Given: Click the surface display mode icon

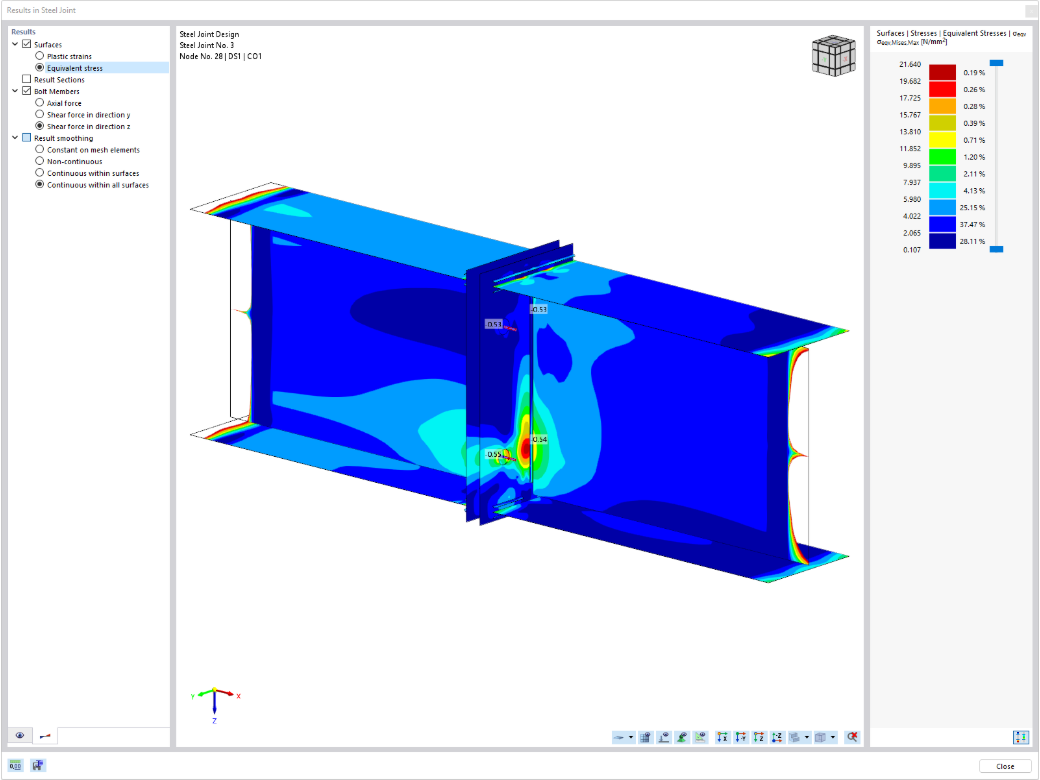Looking at the screenshot, I should 619,737.
